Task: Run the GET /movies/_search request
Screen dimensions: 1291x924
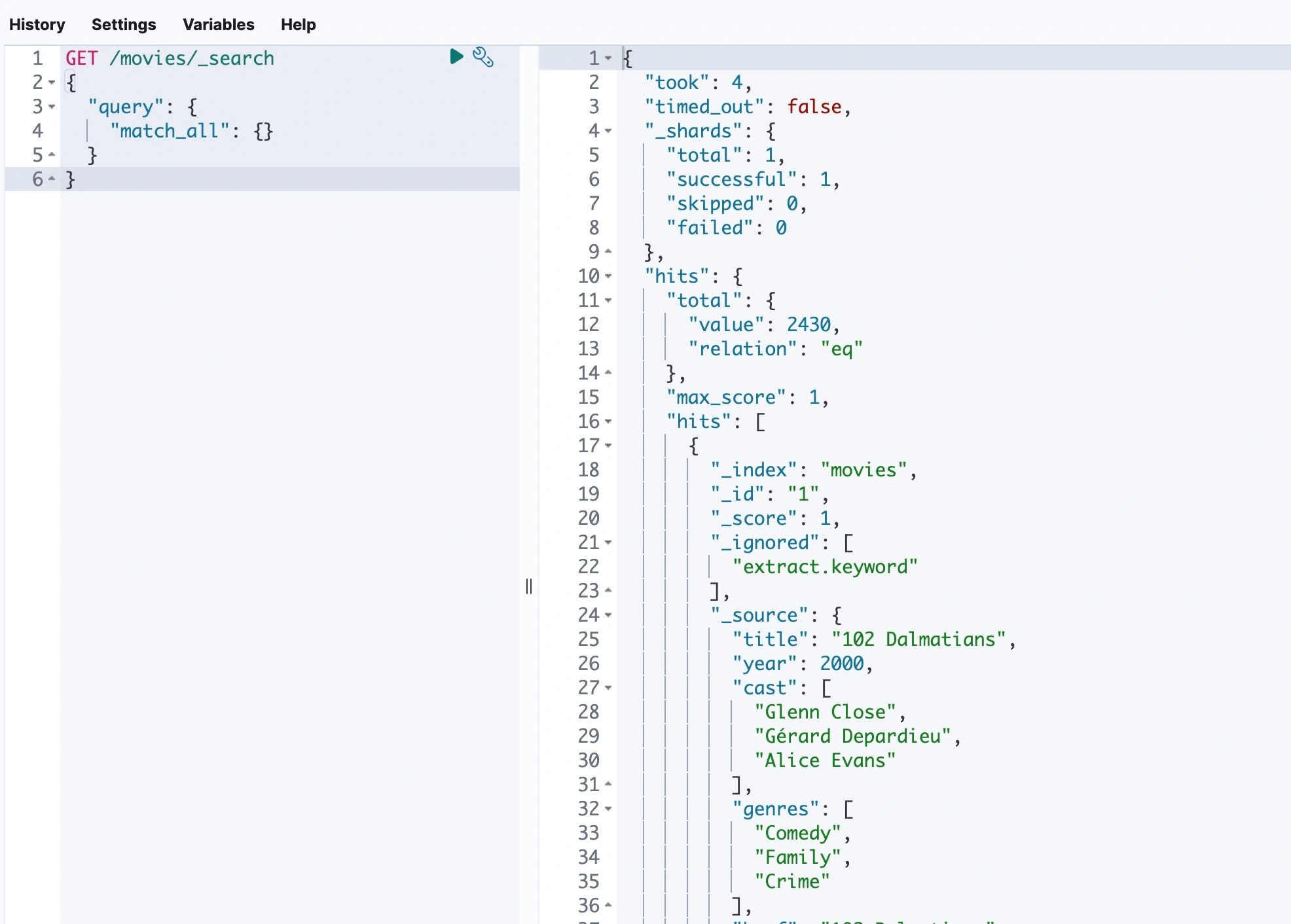Action: point(456,57)
